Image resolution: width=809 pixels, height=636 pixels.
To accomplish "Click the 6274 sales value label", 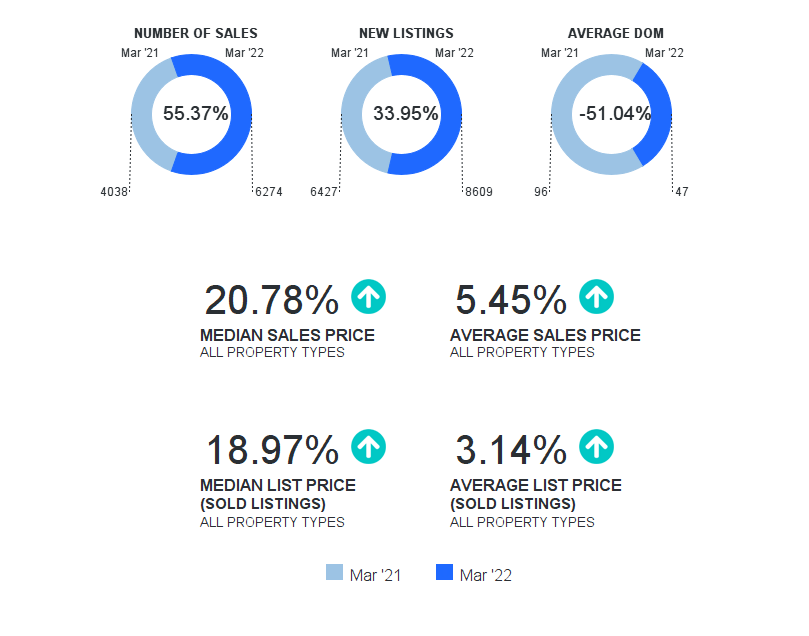I will point(269,192).
